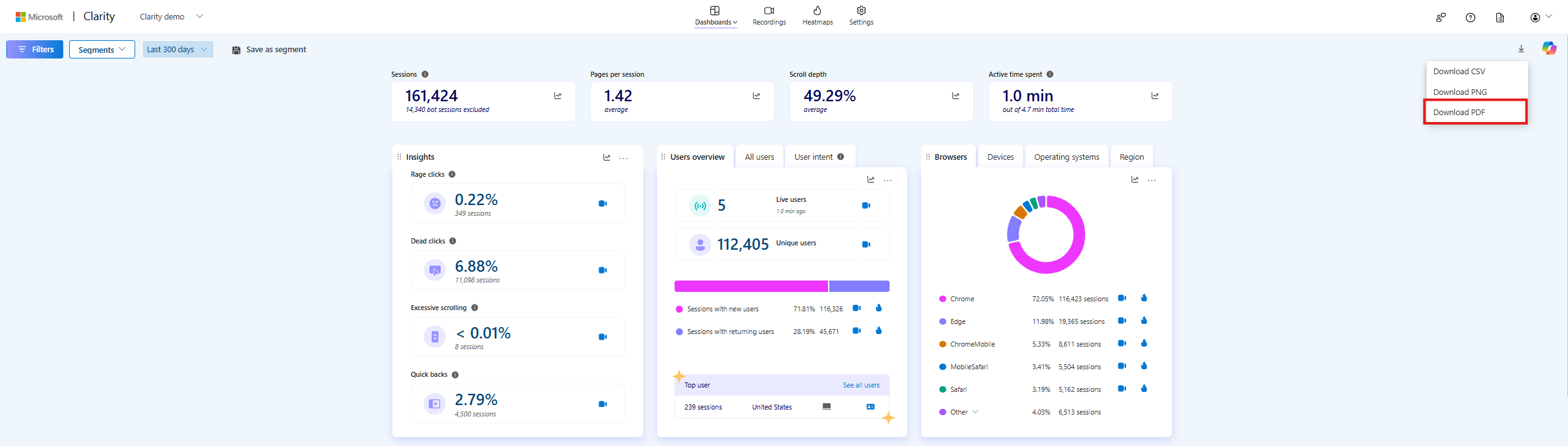The height and width of the screenshot is (446, 1568).
Task: Switch to the User intent tab
Action: click(x=820, y=157)
